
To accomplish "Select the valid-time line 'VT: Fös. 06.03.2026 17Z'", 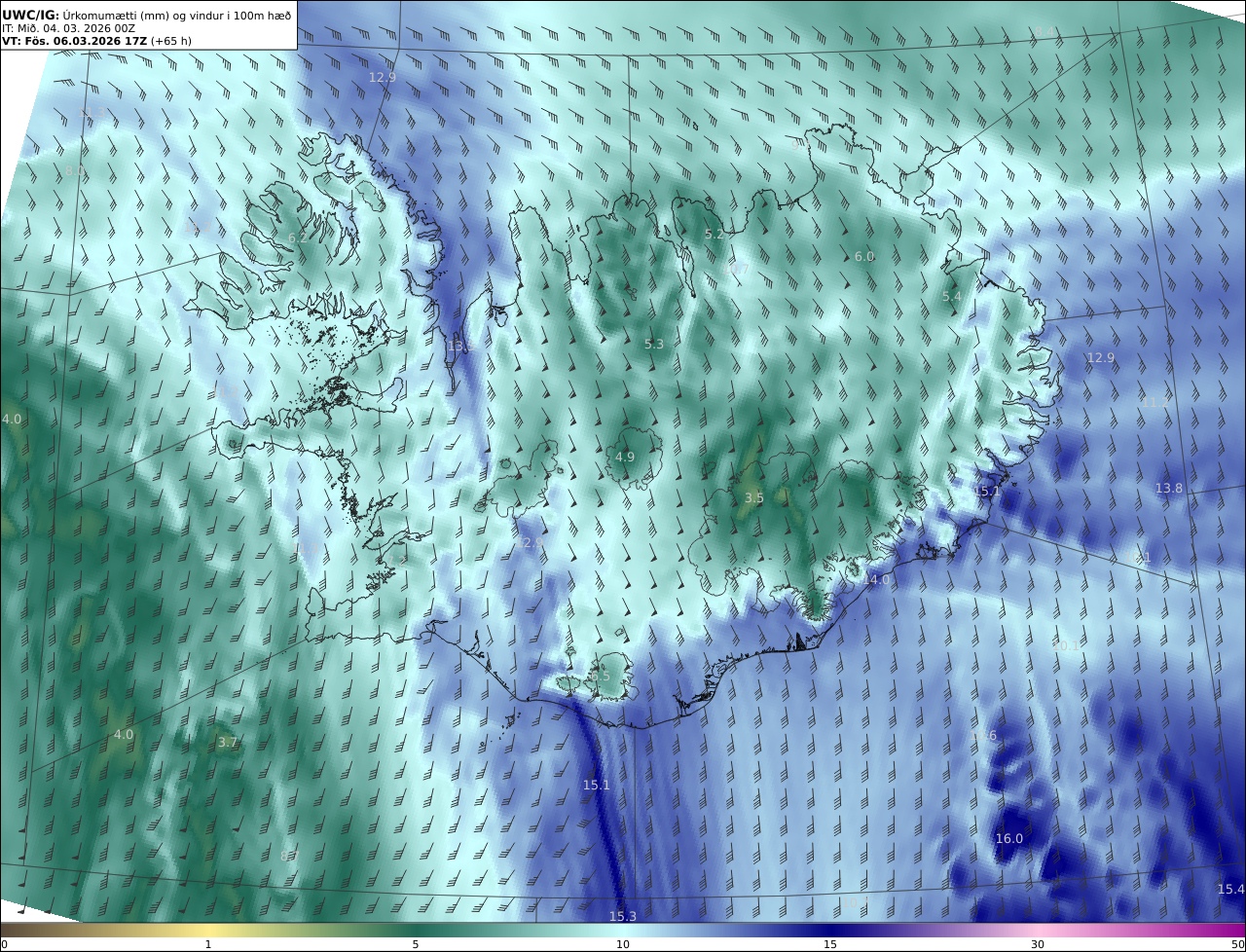I will (74, 42).
